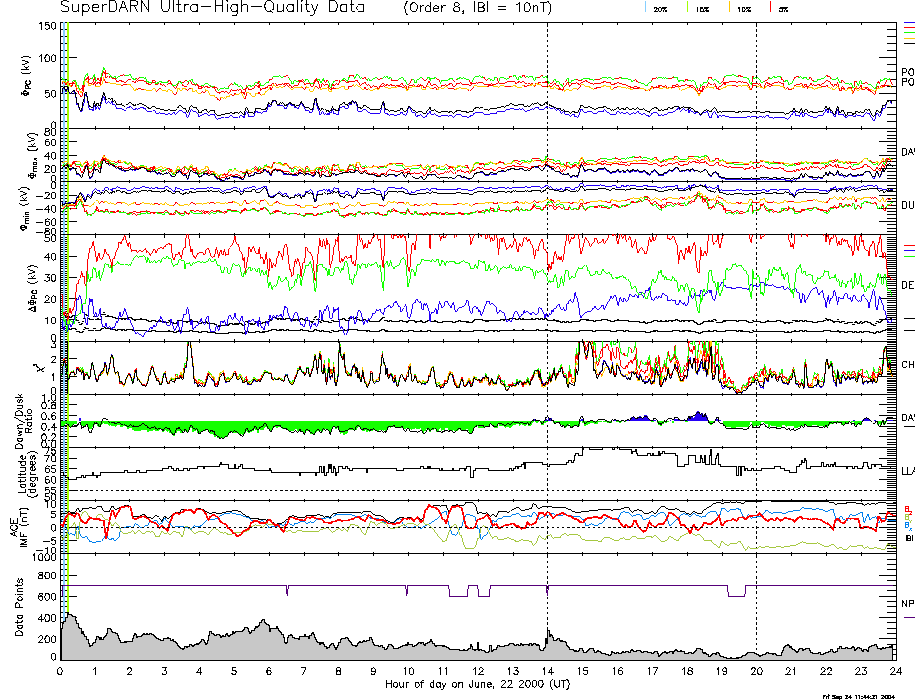Select the 15% legend entry
915x700 pixels.
(x=702, y=8)
